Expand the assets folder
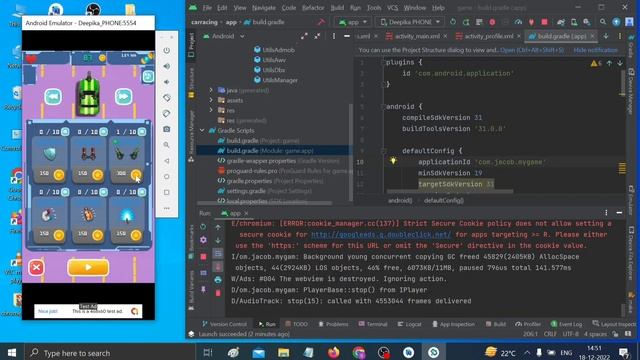The height and width of the screenshot is (360, 640). point(211,100)
